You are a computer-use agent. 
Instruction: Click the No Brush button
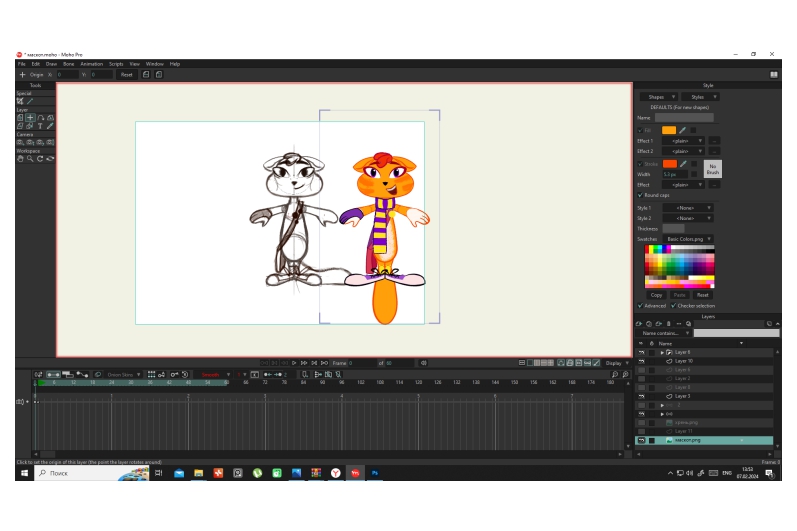coord(713,169)
